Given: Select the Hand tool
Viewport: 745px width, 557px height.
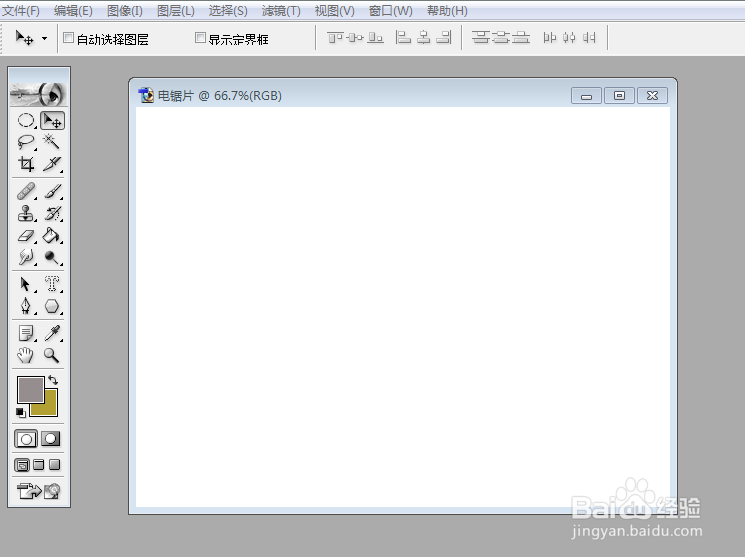Looking at the screenshot, I should (26, 355).
